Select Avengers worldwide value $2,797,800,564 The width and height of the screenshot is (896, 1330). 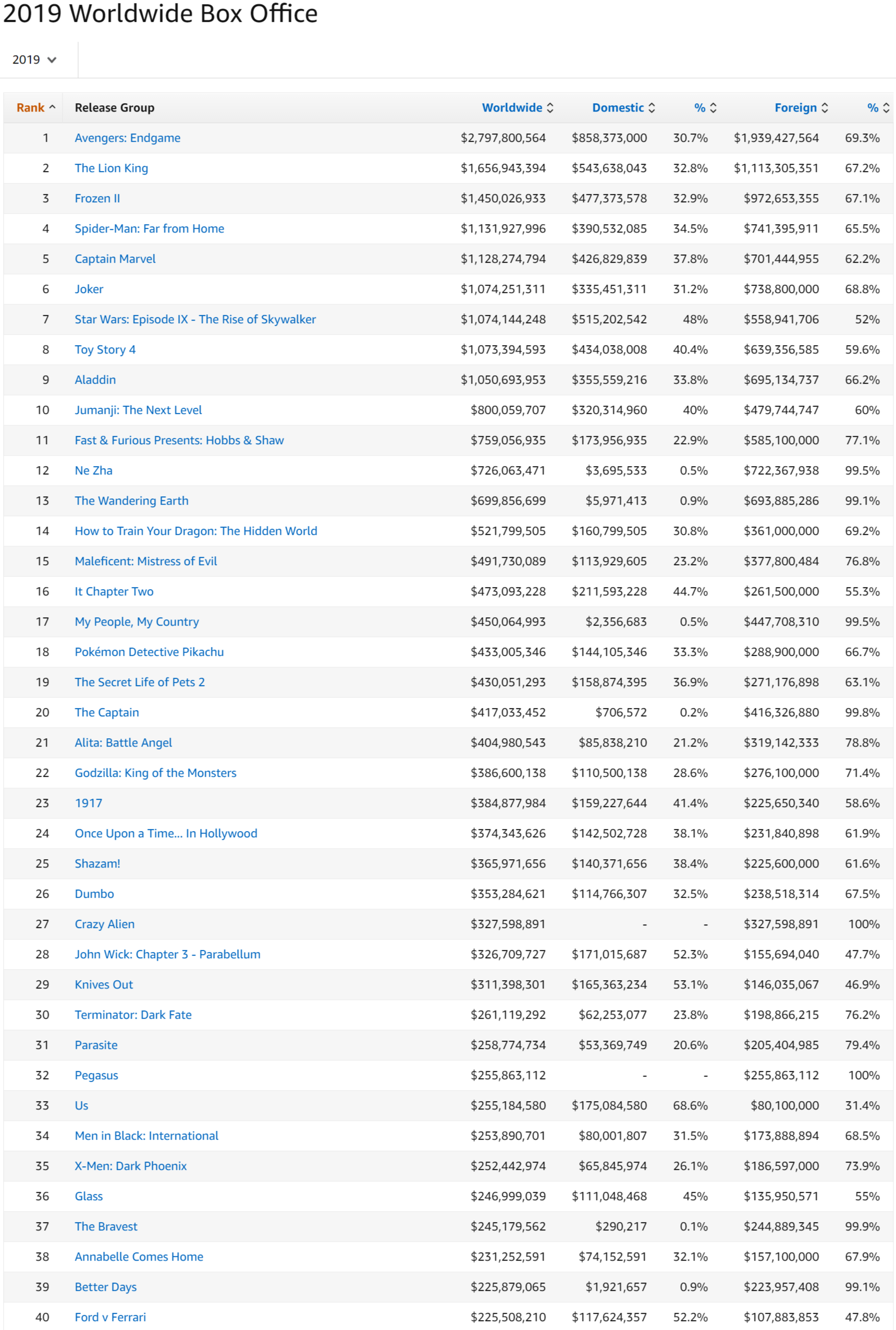(x=504, y=138)
